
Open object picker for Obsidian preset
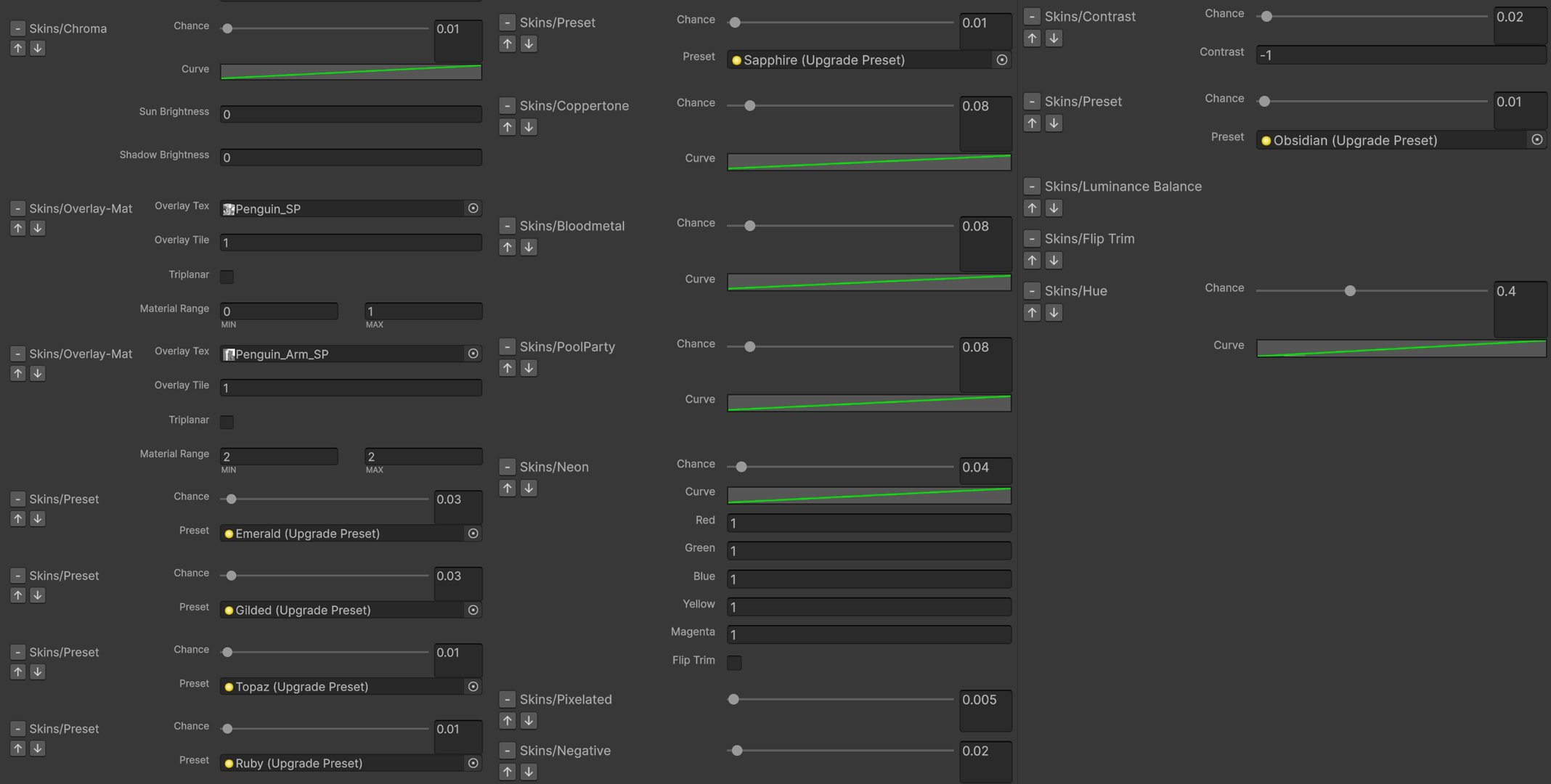click(1536, 139)
